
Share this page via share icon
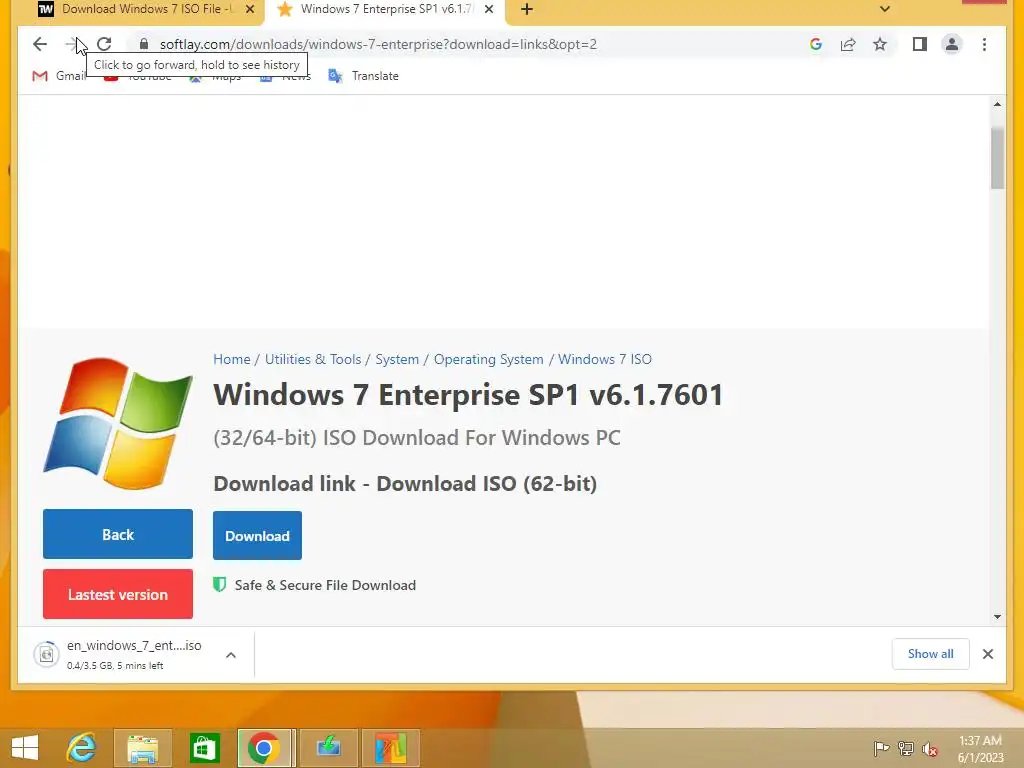coord(848,44)
